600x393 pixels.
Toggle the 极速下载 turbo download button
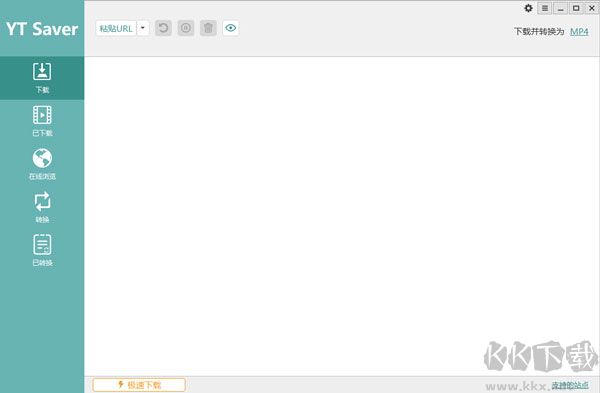(139, 385)
